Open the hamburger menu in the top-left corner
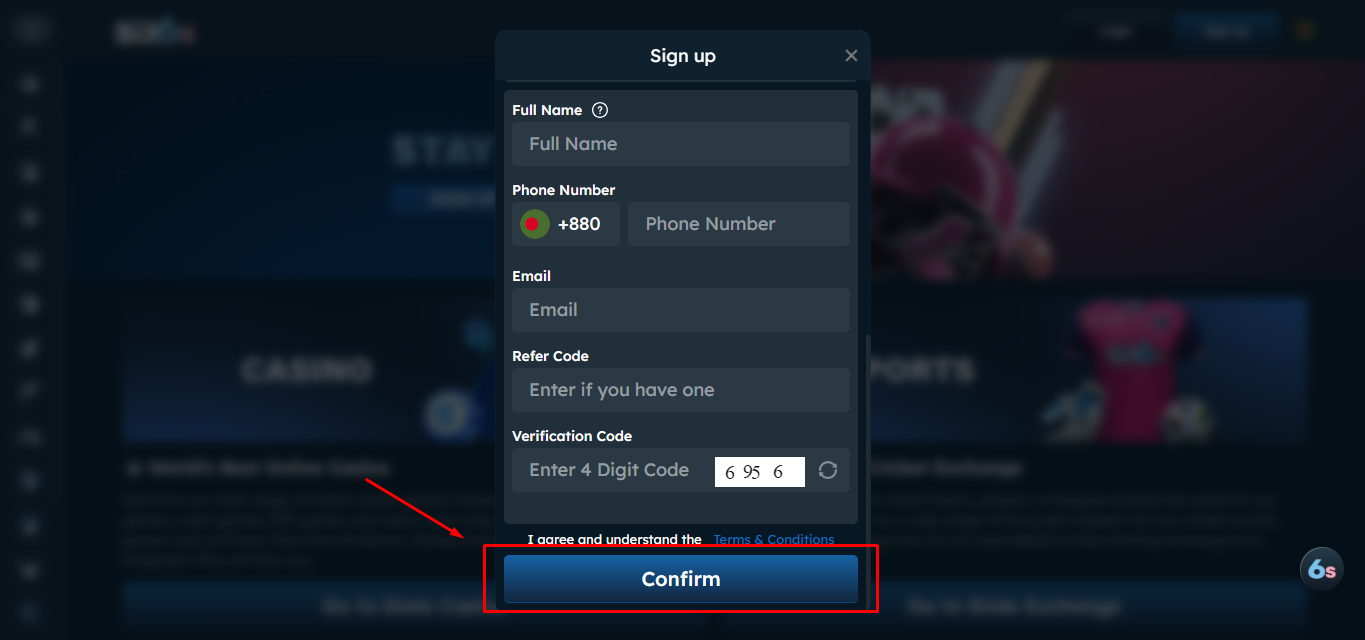 (31, 31)
